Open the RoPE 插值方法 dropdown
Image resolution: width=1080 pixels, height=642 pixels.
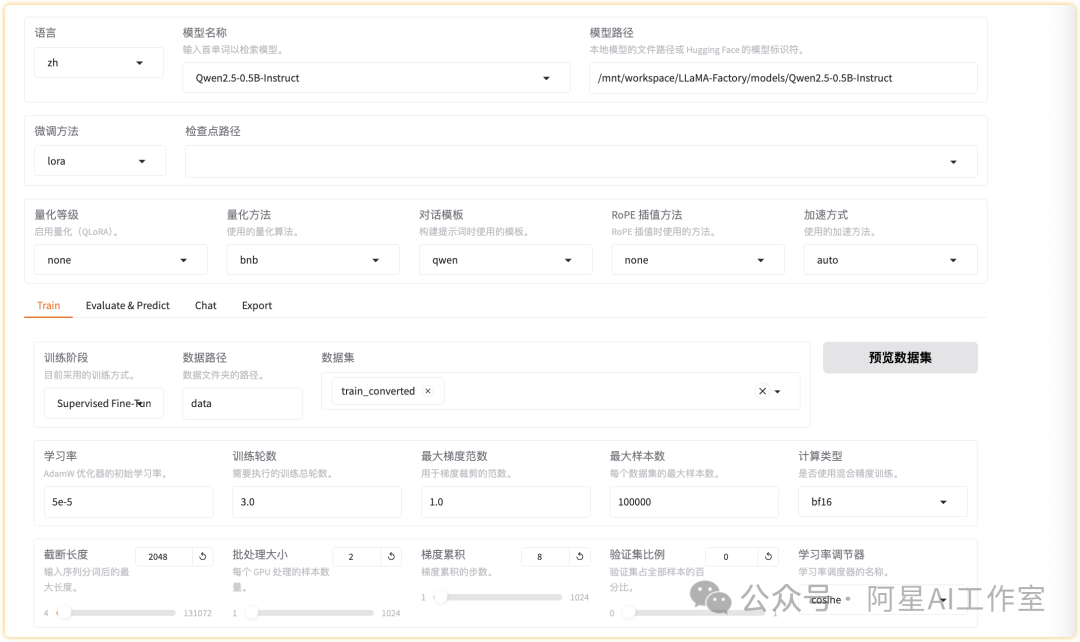tap(698, 260)
